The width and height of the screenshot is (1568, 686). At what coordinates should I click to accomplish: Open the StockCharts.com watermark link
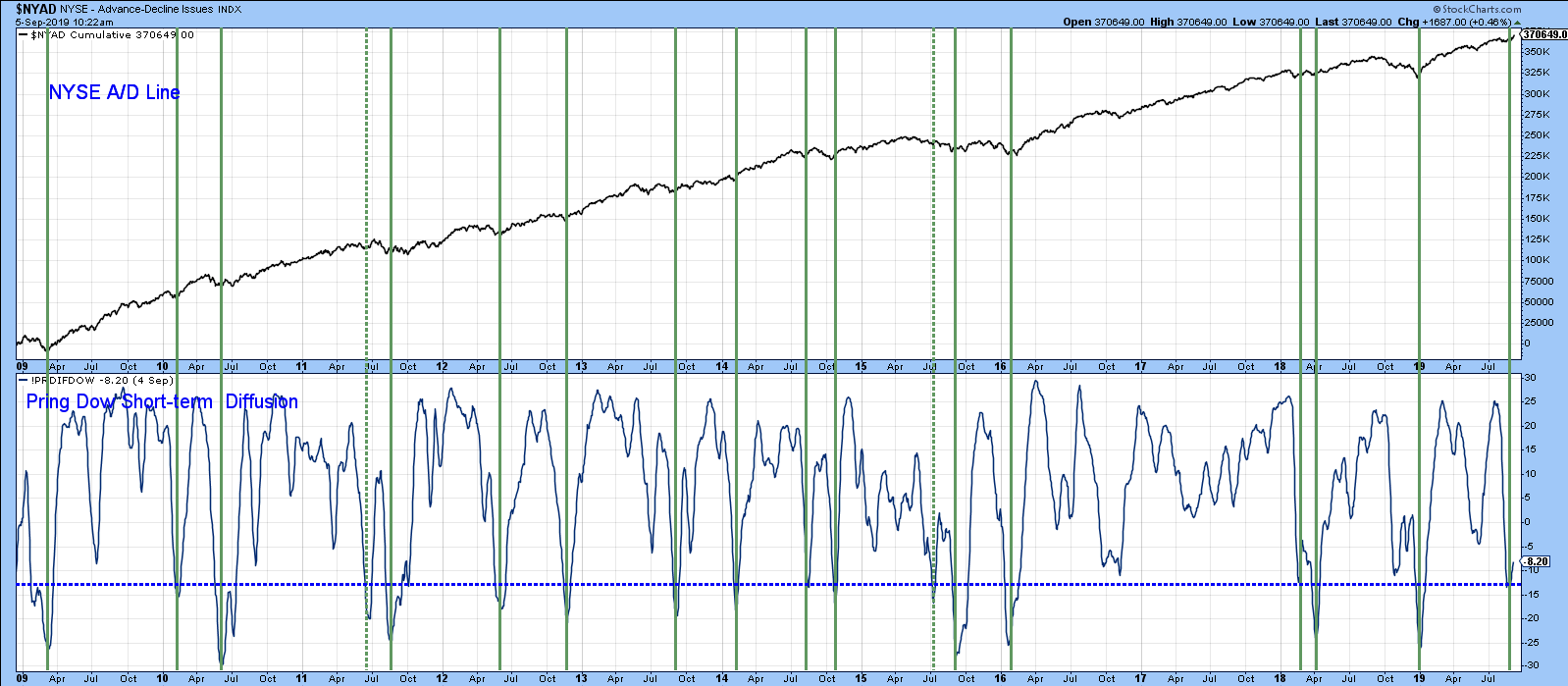pos(1482,9)
